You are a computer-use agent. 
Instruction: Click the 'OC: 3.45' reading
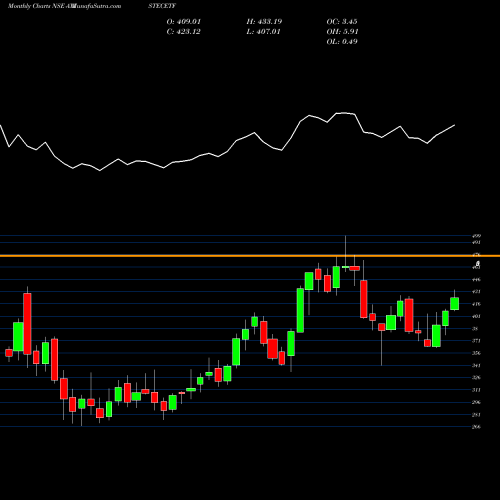click(342, 22)
